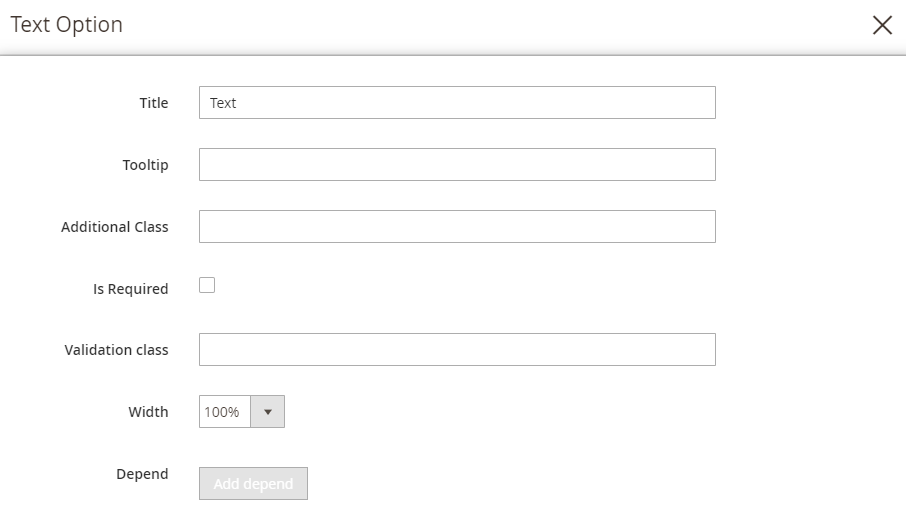Image resolution: width=906 pixels, height=511 pixels.
Task: Place cursor on 'Text' value in Title
Action: pos(223,103)
